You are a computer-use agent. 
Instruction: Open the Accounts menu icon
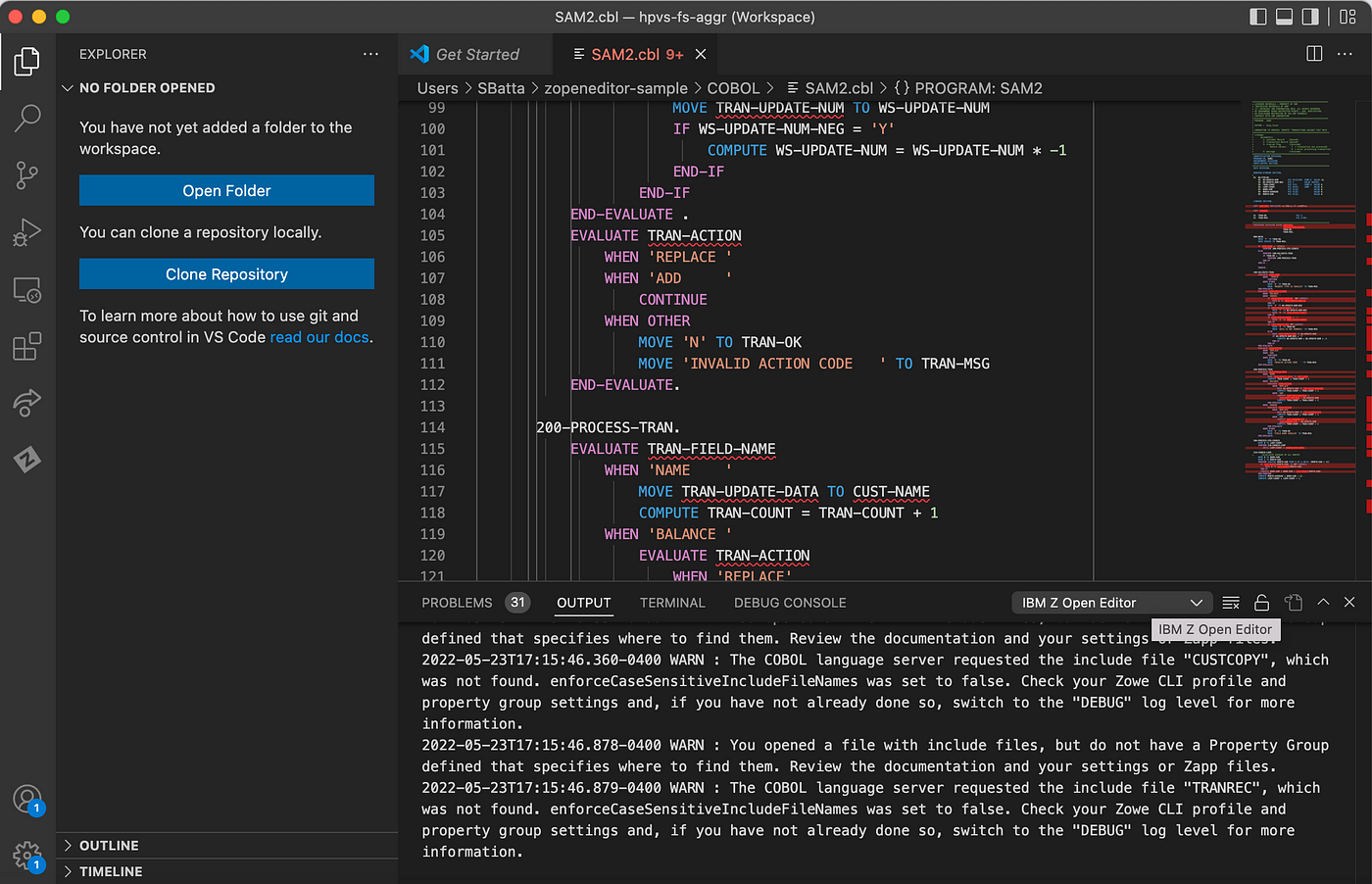[x=27, y=799]
